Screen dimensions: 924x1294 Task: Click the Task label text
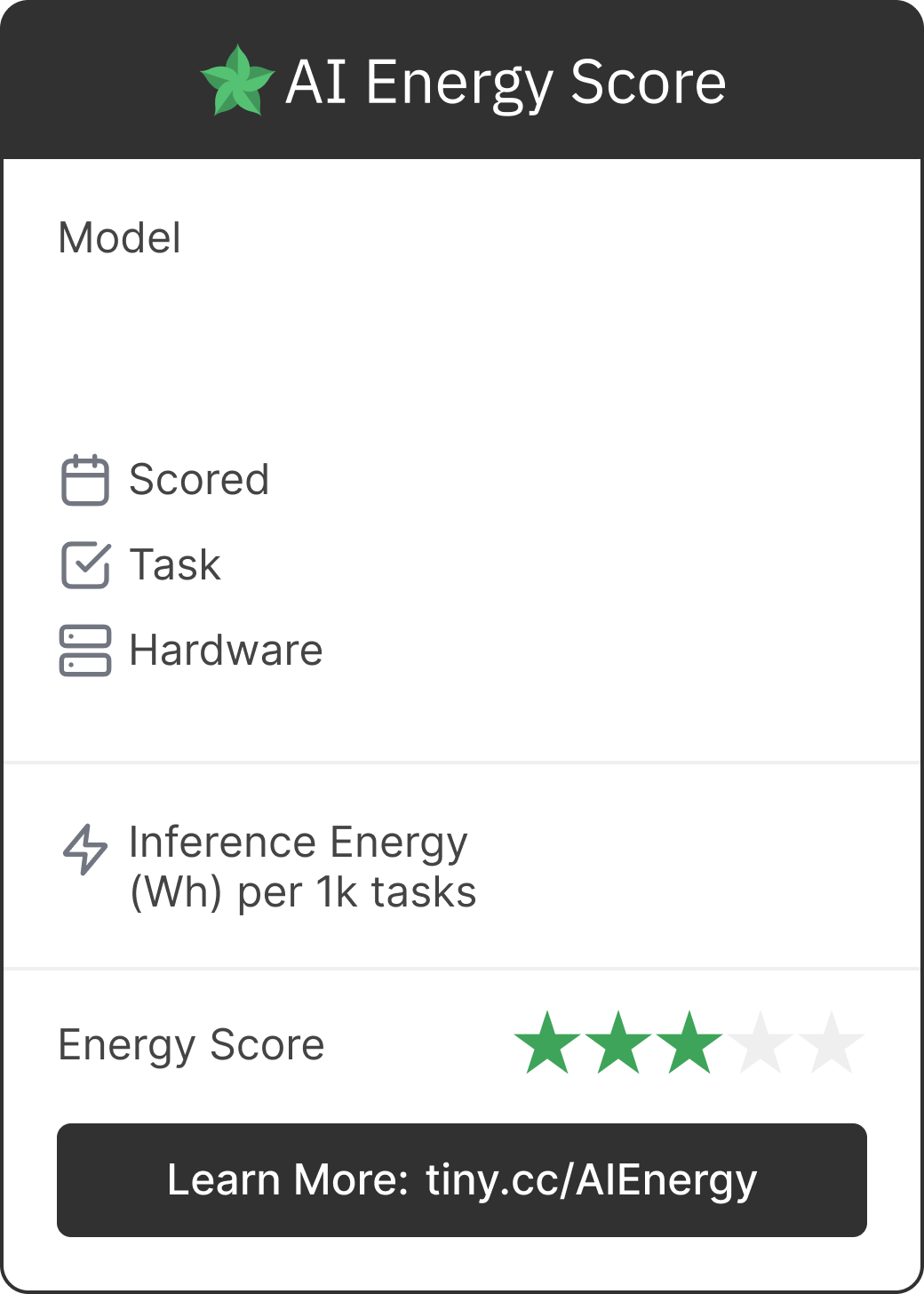(x=175, y=565)
